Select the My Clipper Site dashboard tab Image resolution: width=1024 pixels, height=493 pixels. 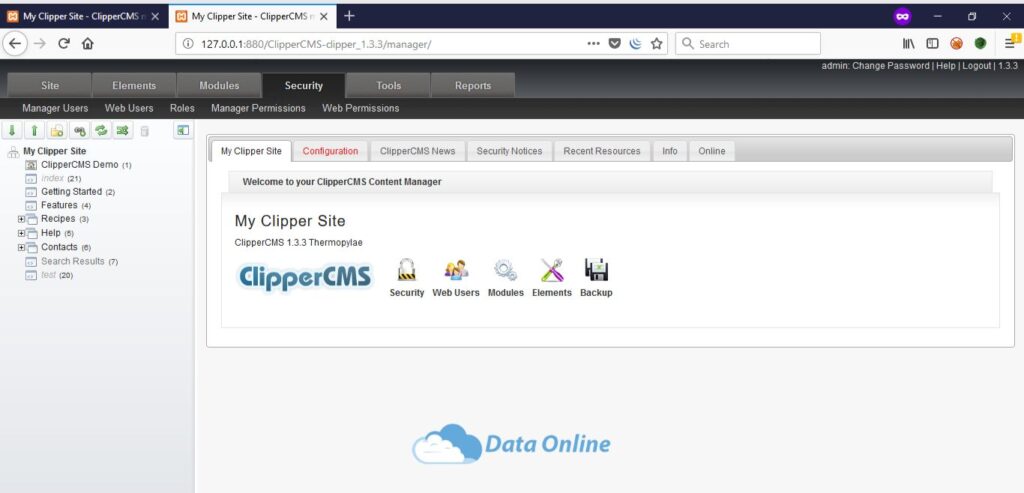(251, 151)
